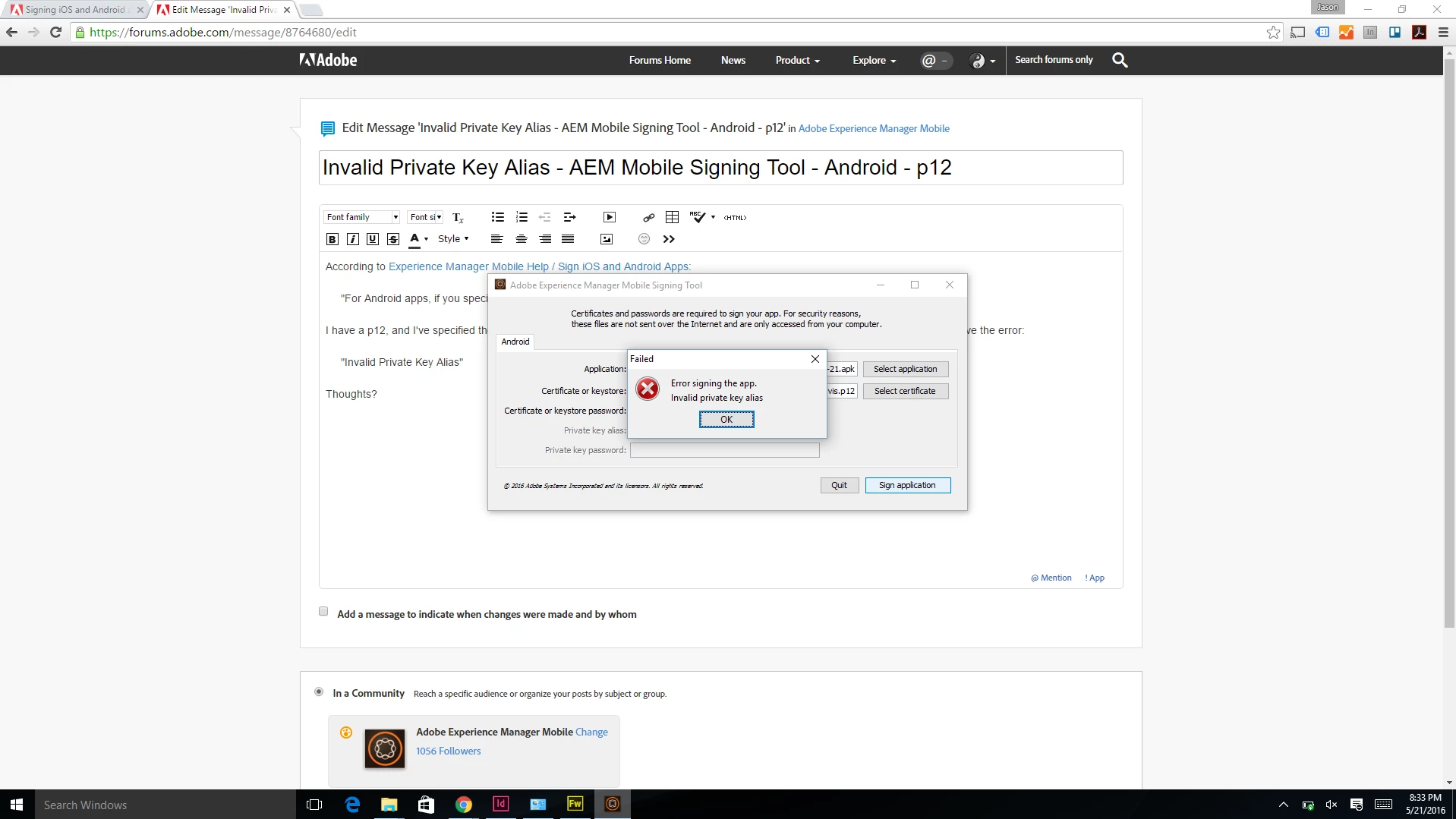Click the insert image icon
The image size is (1456, 819).
pos(607,239)
